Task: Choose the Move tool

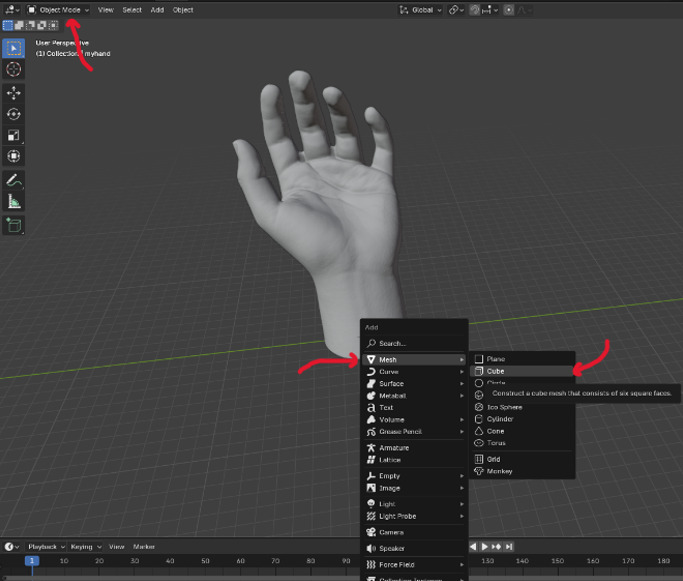Action: click(x=14, y=93)
